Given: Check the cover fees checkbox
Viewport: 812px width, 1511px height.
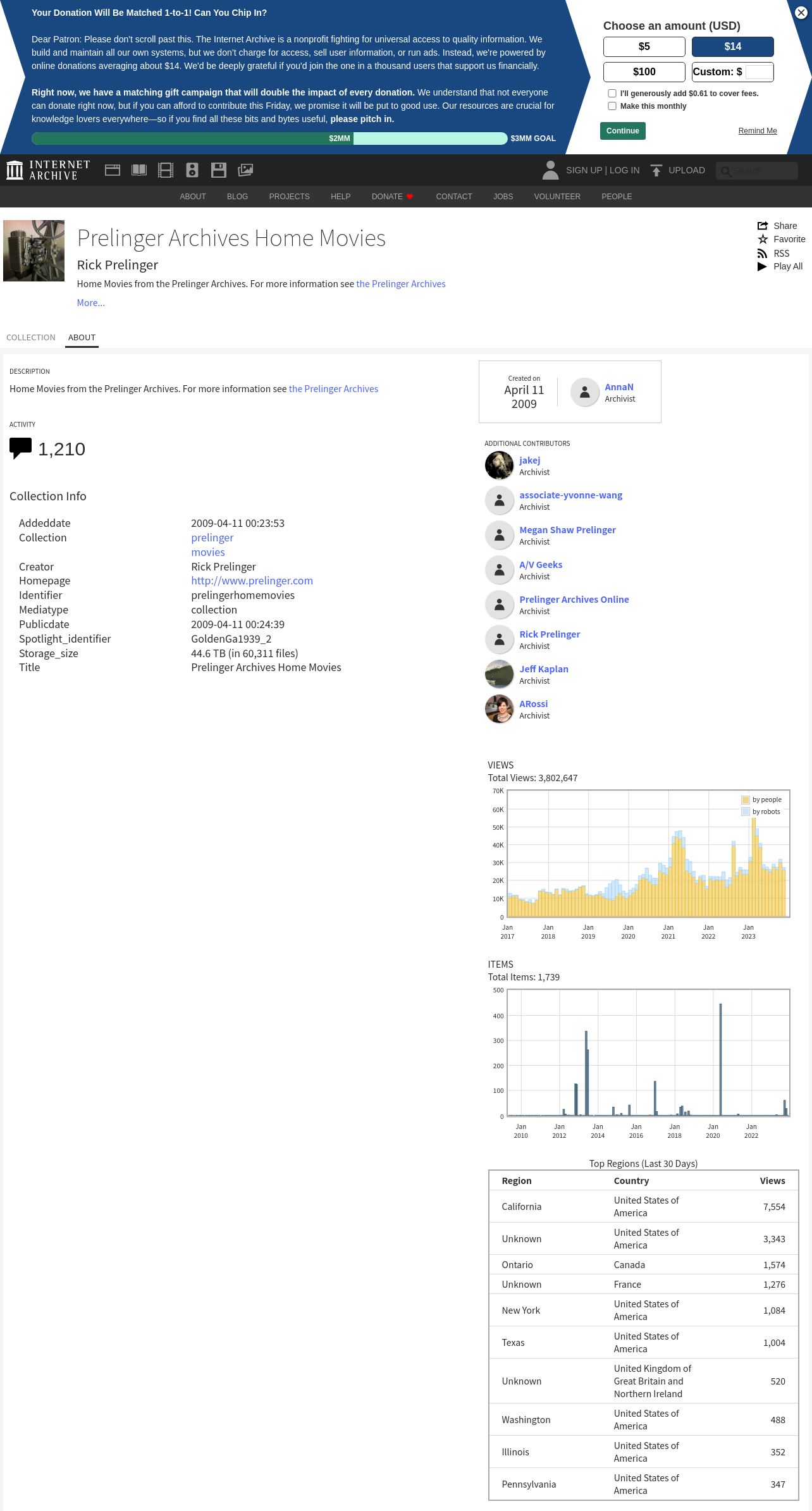Looking at the screenshot, I should pos(612,94).
